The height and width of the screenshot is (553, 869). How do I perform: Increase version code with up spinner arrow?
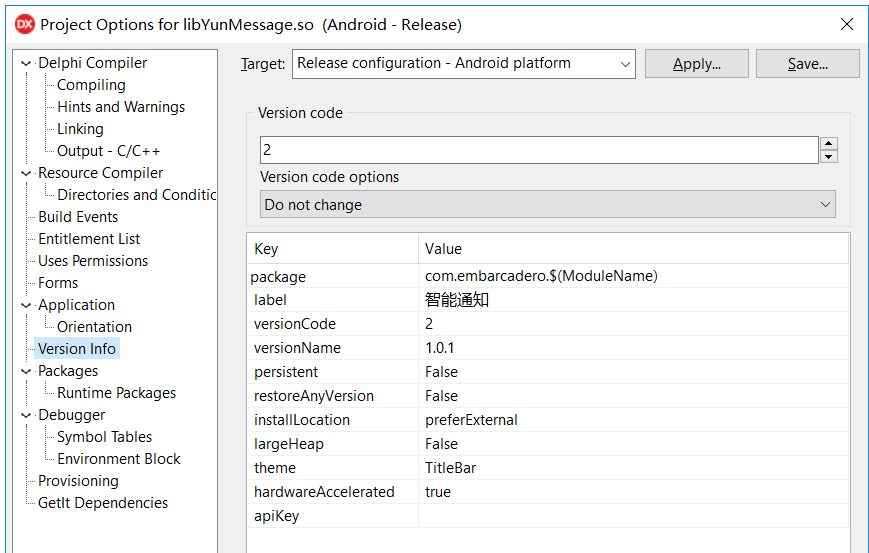[828, 144]
